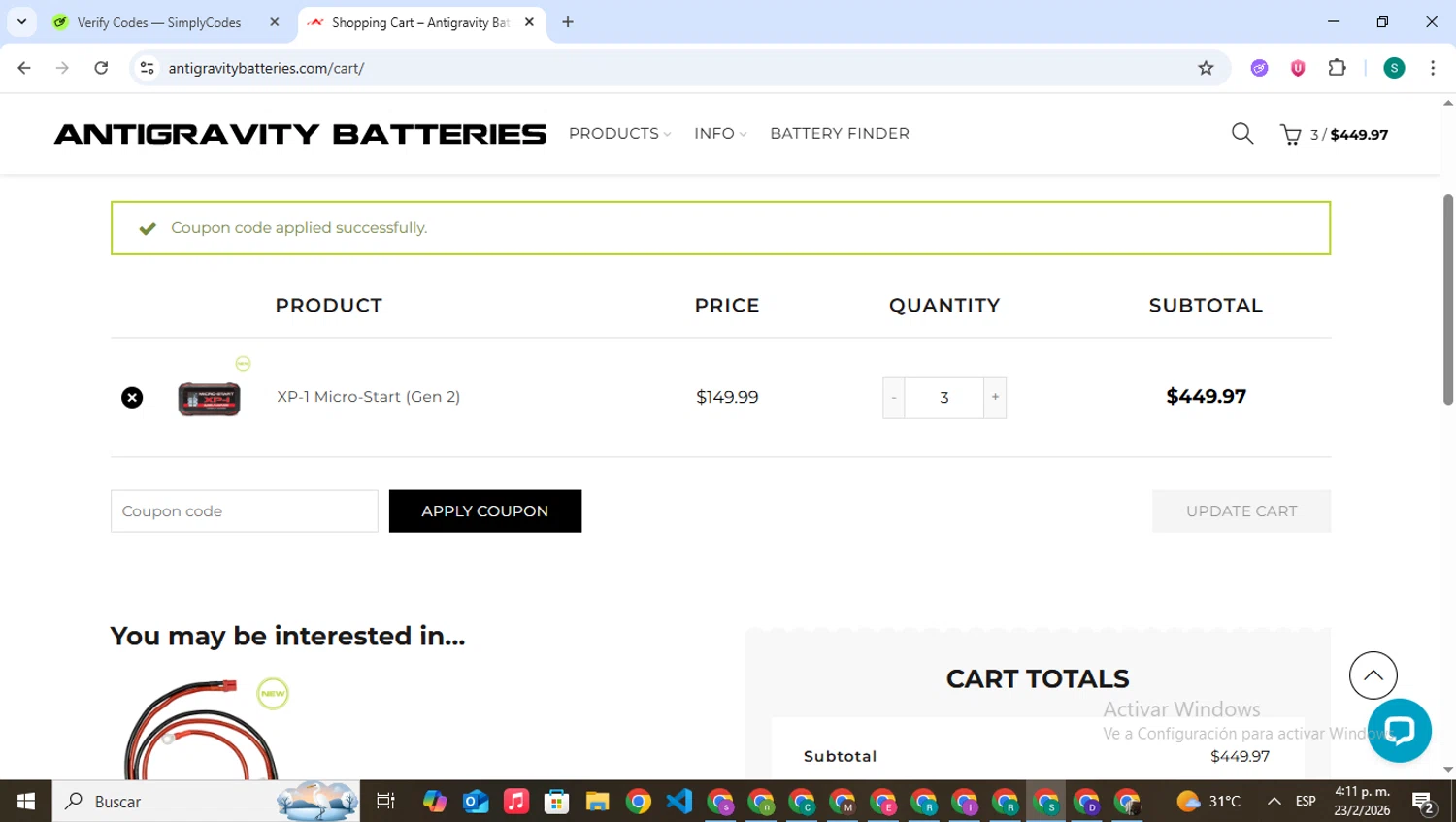Click the purple extension icon in toolbar
The image size is (1456, 822).
1259,68
